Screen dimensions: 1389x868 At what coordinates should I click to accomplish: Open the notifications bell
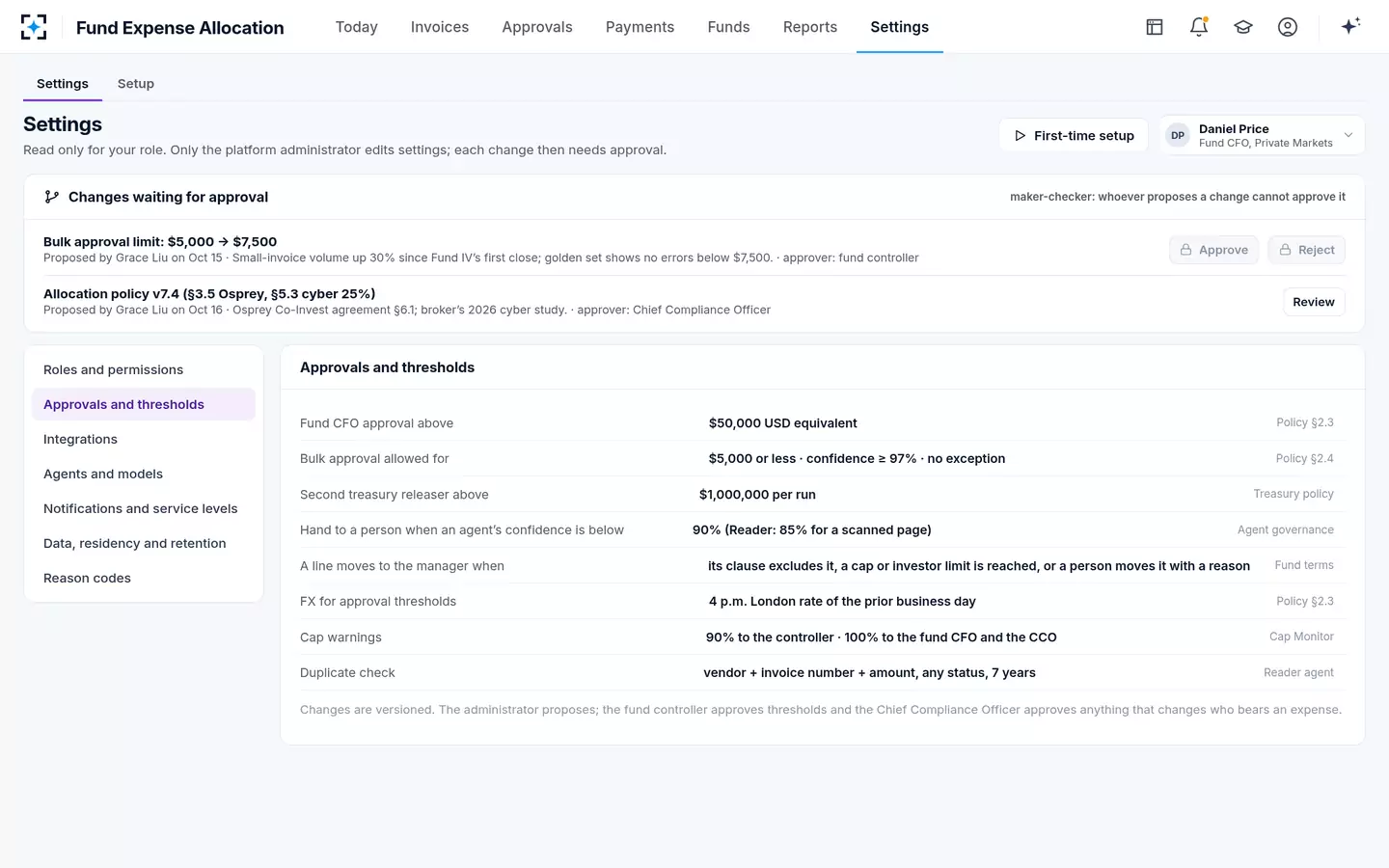[1199, 27]
